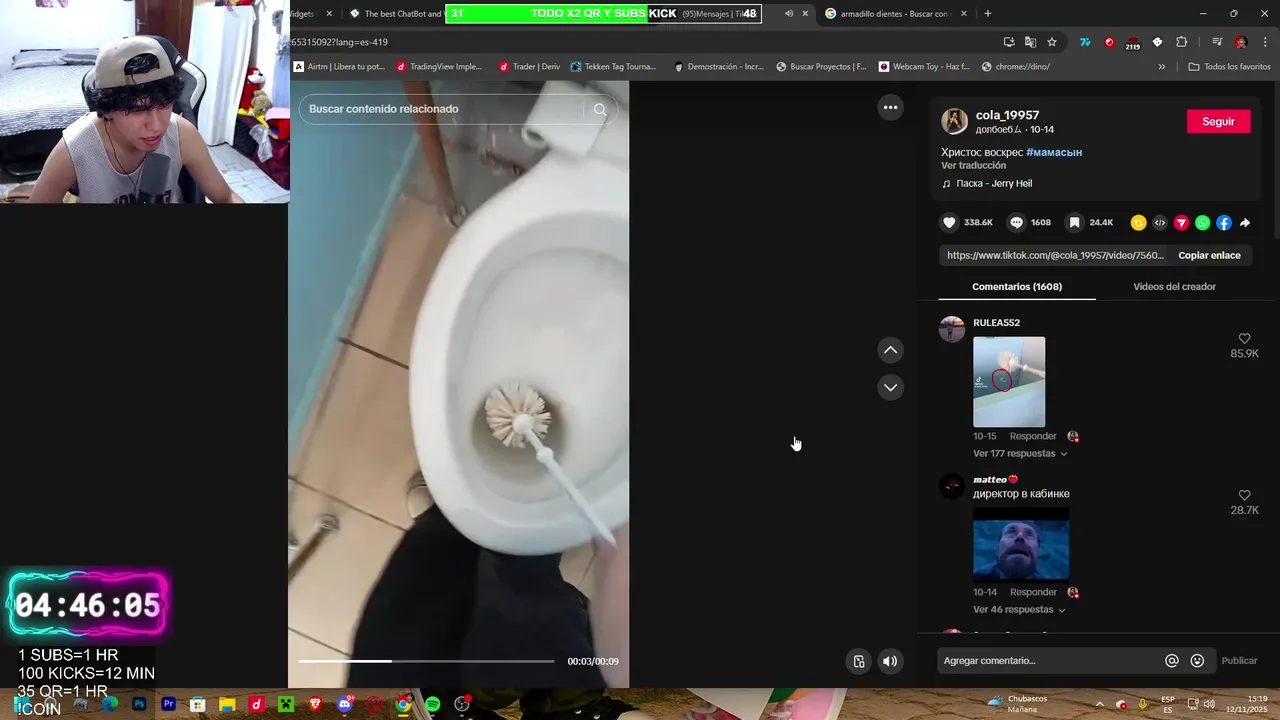
Task: Open the #мамасын hashtag link
Action: 1054,152
